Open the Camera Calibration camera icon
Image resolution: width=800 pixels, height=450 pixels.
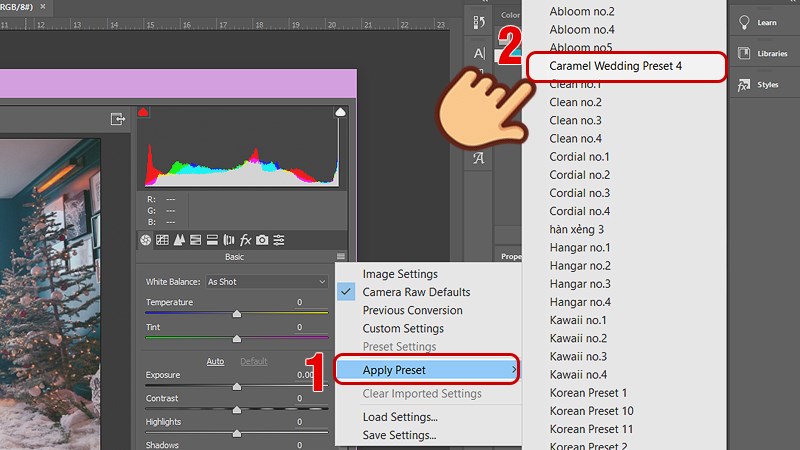[262, 240]
